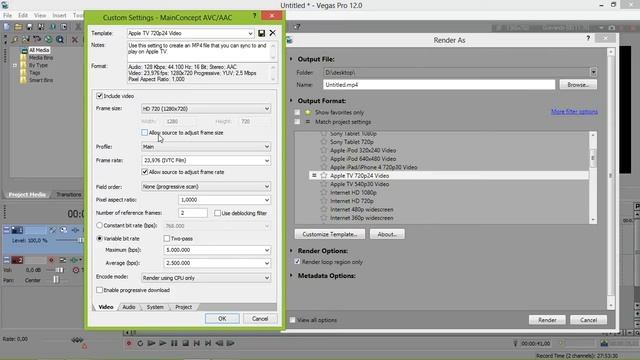This screenshot has height=360, width=640.
Task: Star the Apple TV 540p30 Video template
Action: tap(324, 184)
